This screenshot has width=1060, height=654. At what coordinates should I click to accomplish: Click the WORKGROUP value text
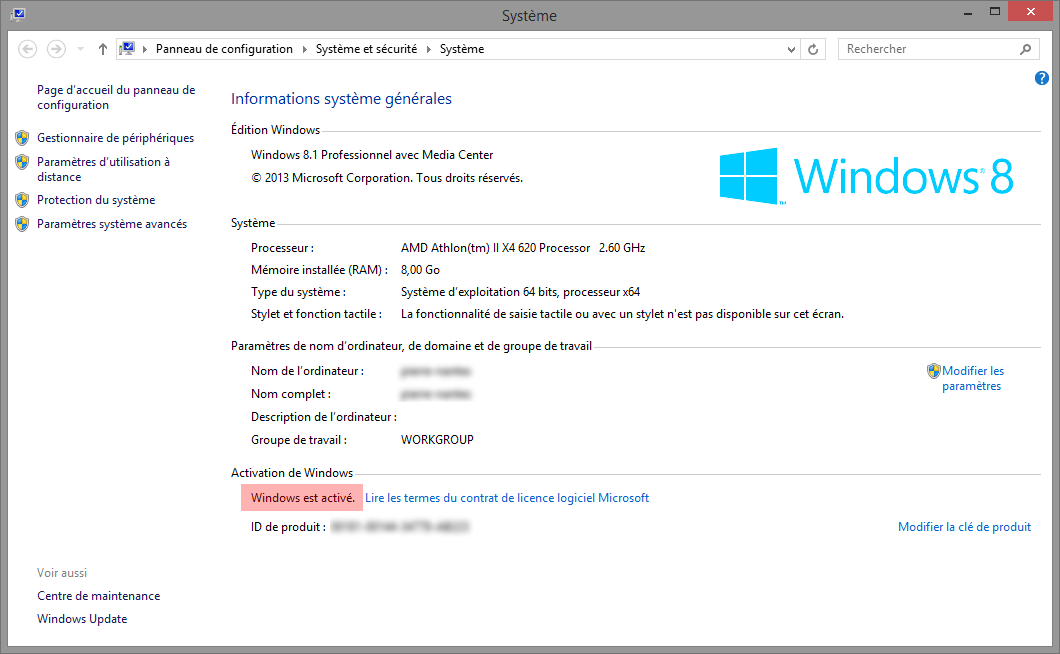[x=437, y=440]
